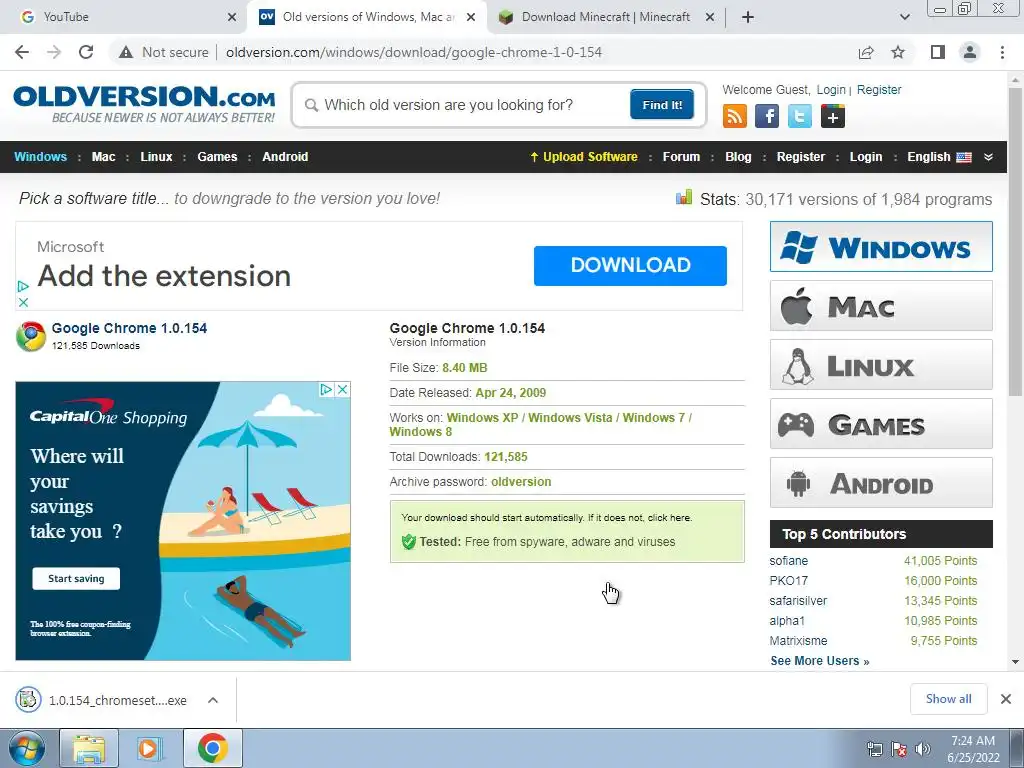Open Windows Start menu
Viewport: 1024px width, 768px height.
27,748
